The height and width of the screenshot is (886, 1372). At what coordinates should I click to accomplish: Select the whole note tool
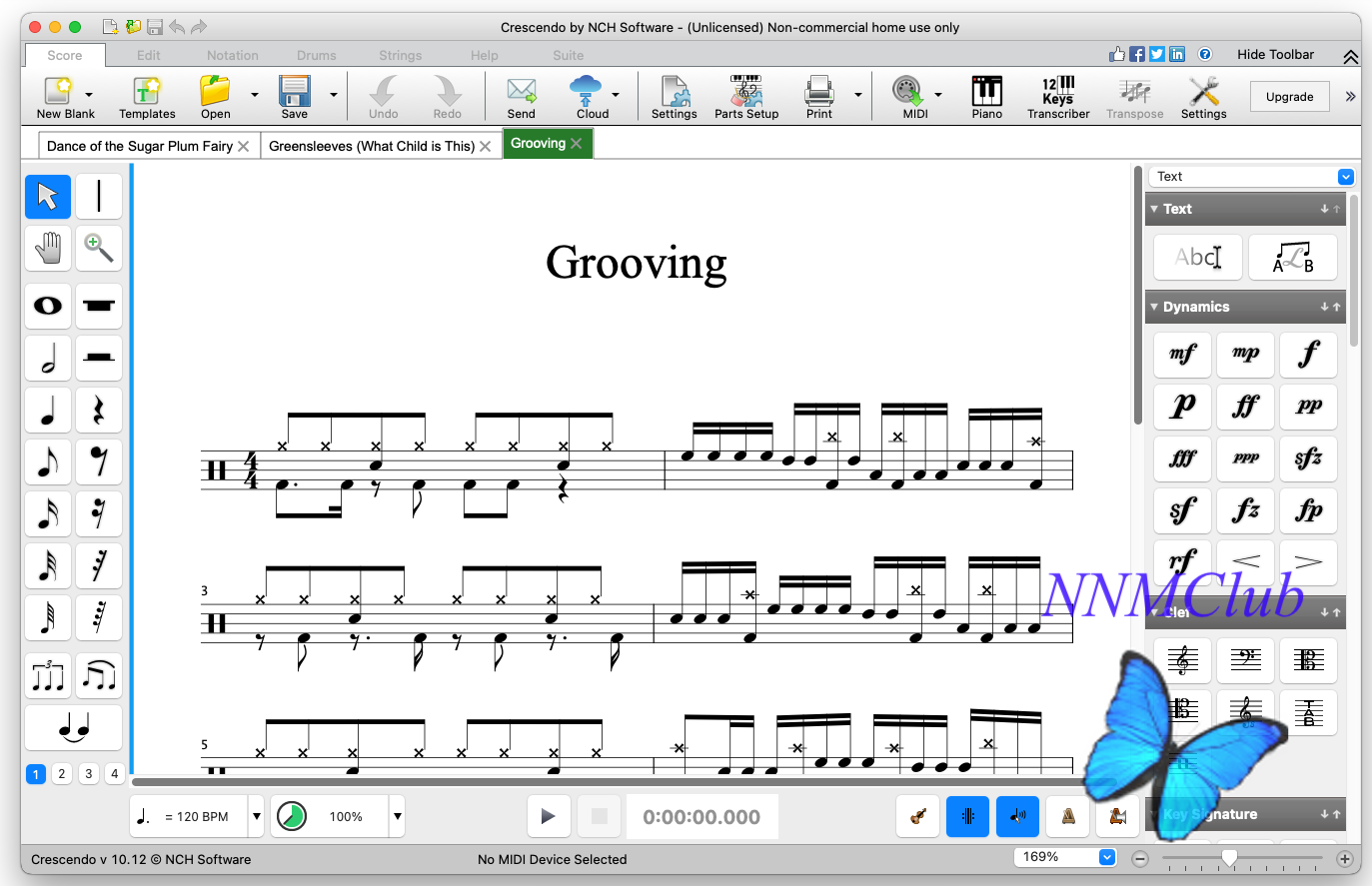[x=48, y=306]
